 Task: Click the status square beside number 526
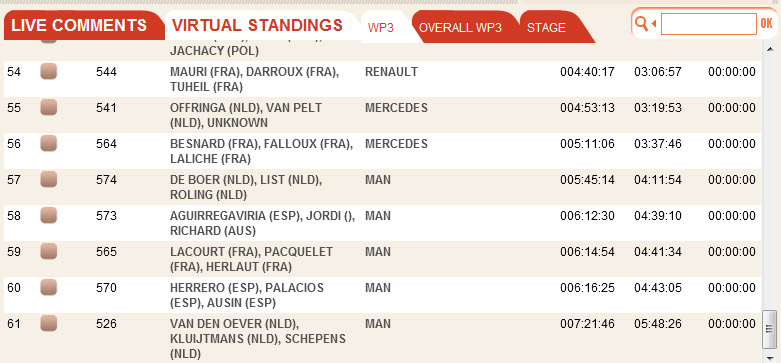[x=48, y=324]
